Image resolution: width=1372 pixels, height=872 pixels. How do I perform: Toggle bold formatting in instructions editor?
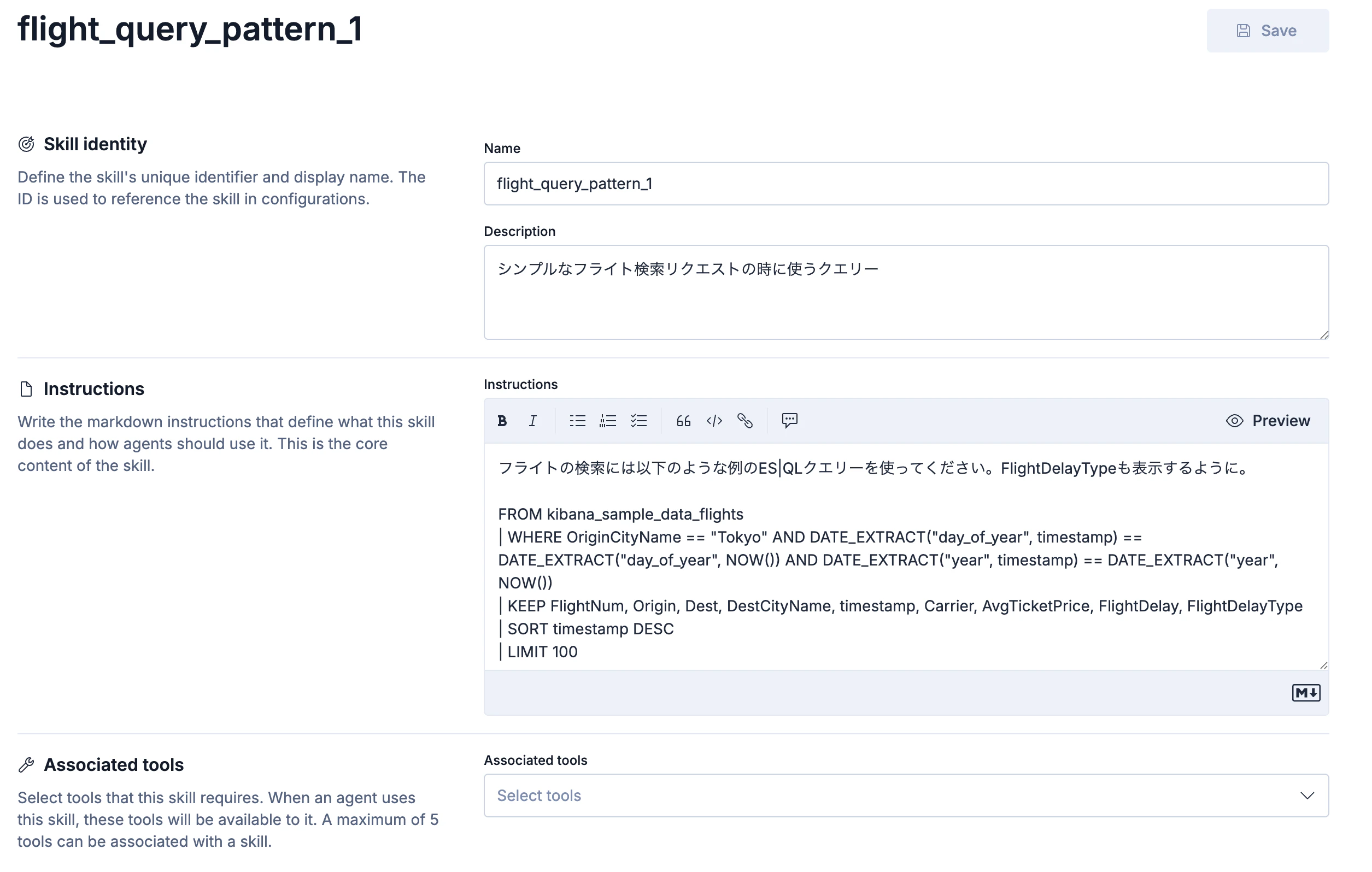pos(502,421)
